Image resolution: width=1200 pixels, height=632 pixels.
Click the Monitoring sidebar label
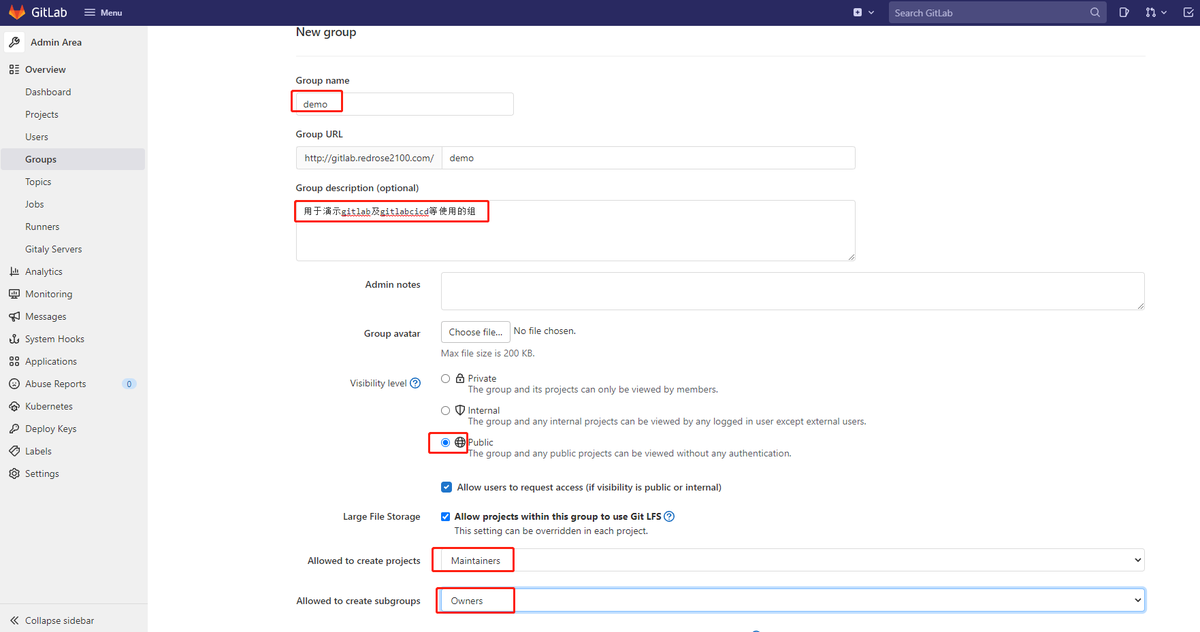tap(49, 294)
